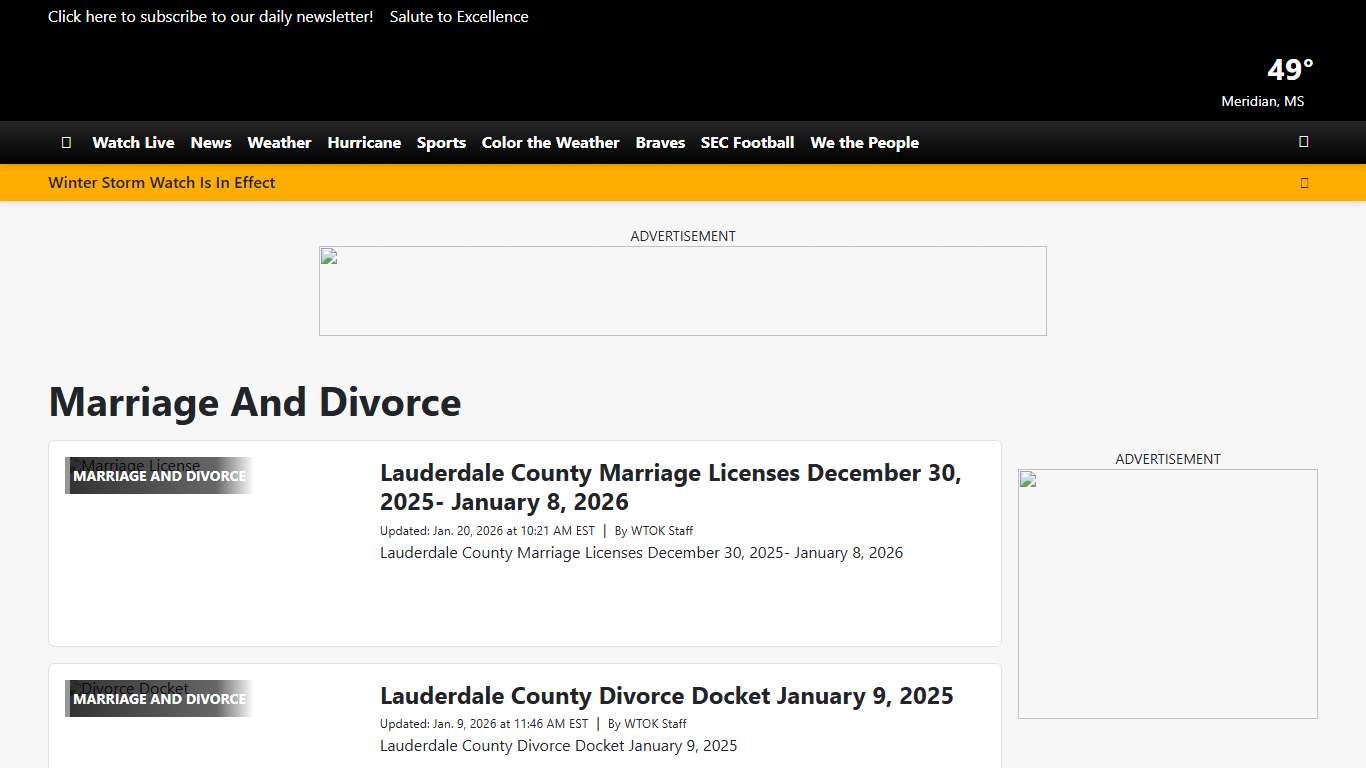Open the We the People section

[864, 142]
